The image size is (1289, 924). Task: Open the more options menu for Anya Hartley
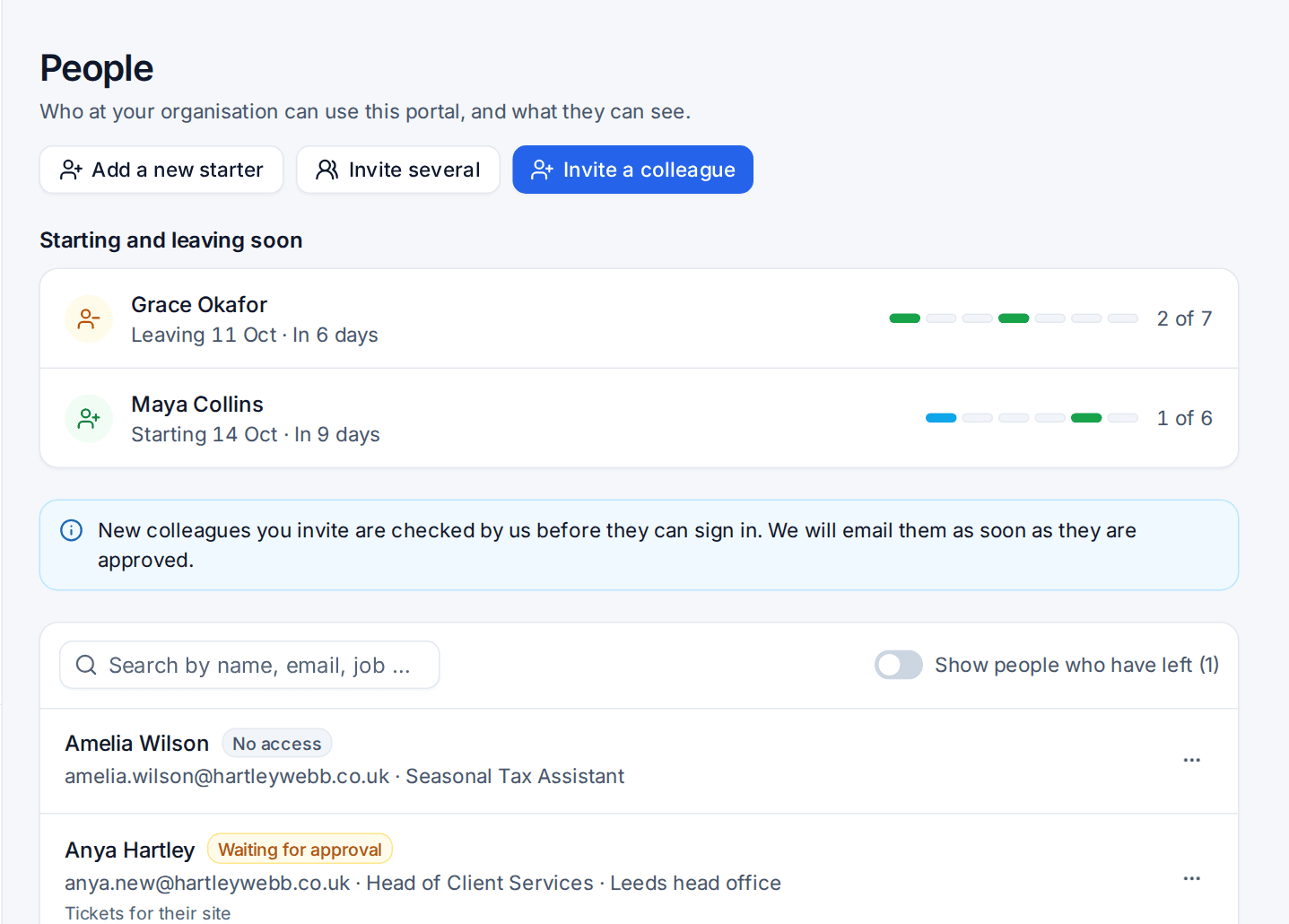click(1191, 878)
